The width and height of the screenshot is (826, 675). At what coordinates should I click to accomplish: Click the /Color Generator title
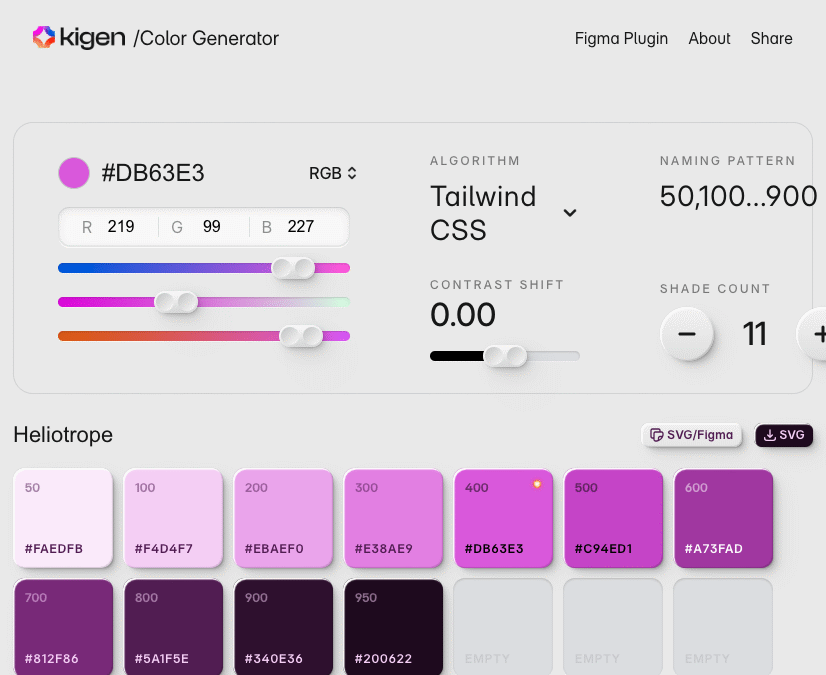pos(206,38)
